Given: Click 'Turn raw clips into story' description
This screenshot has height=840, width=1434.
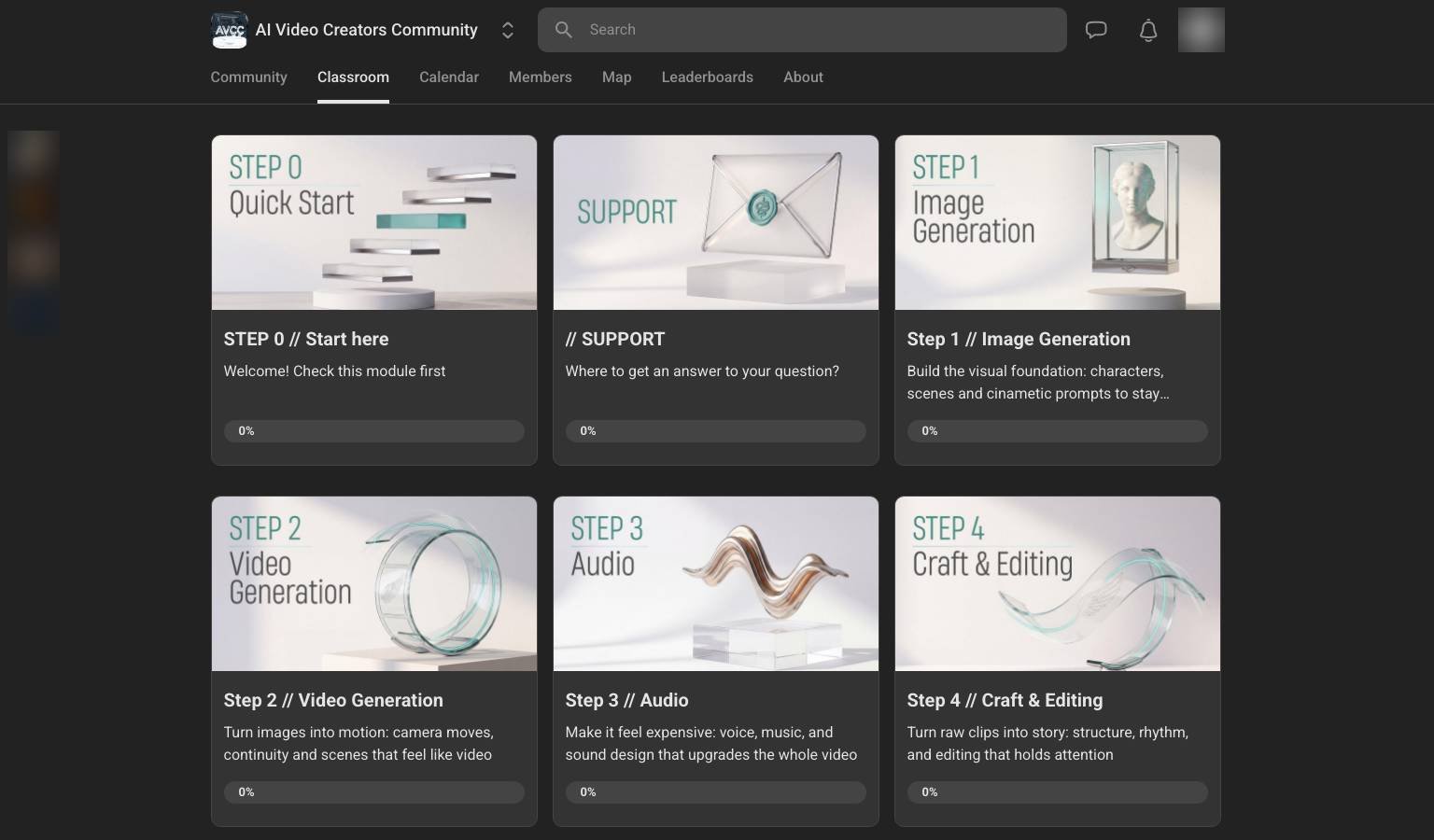Looking at the screenshot, I should pyautogui.click(x=1047, y=743).
